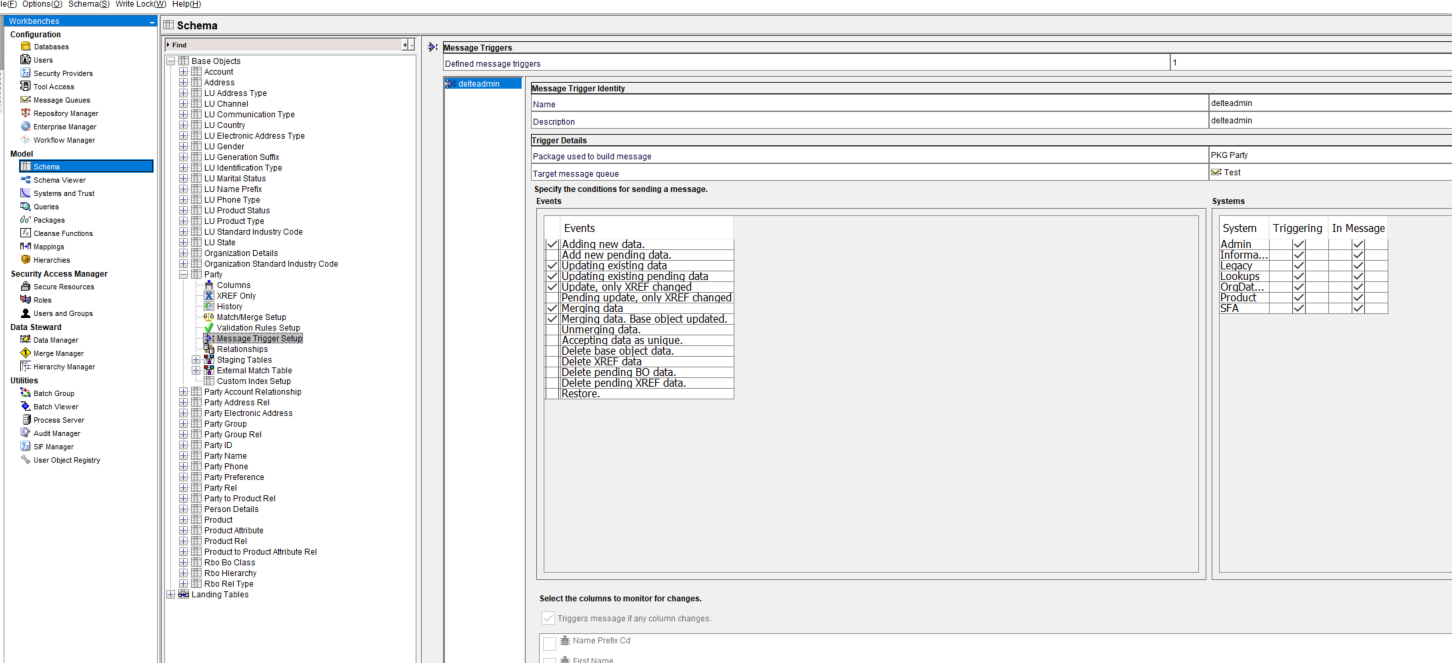Open Workflow Manager icon
The image size is (1452, 663).
point(25,140)
